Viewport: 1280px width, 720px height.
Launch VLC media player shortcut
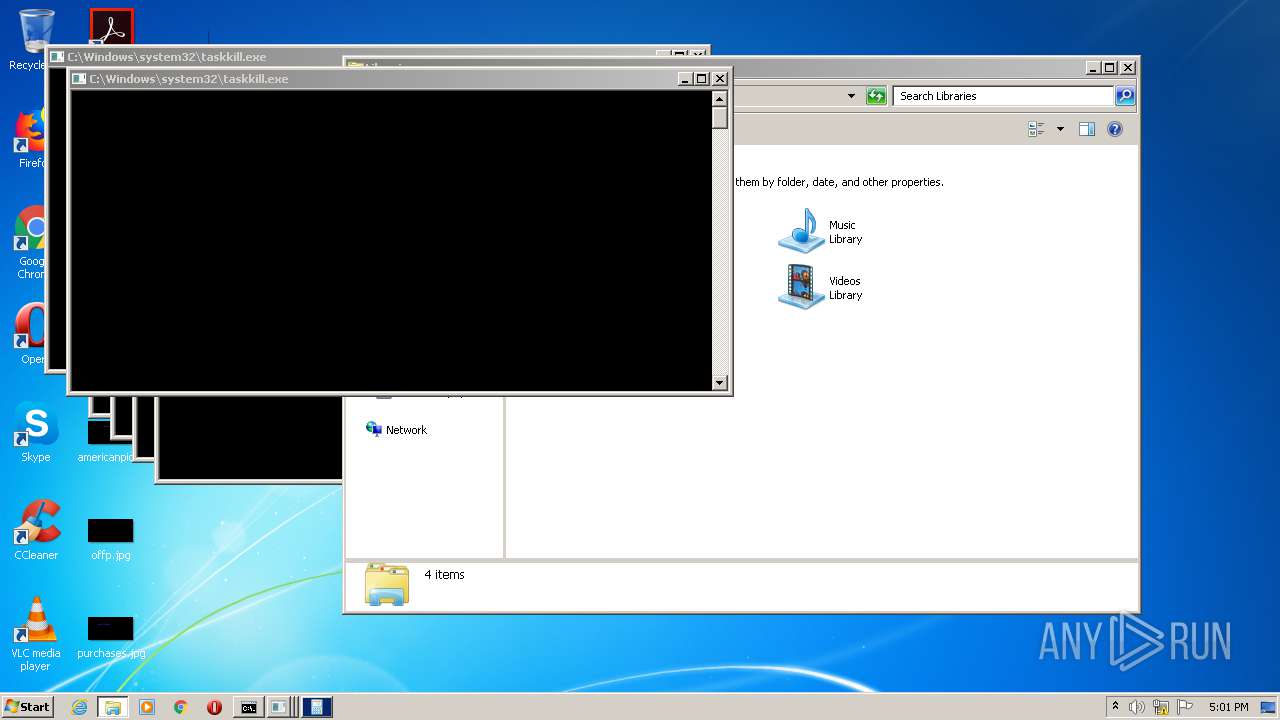click(x=35, y=634)
